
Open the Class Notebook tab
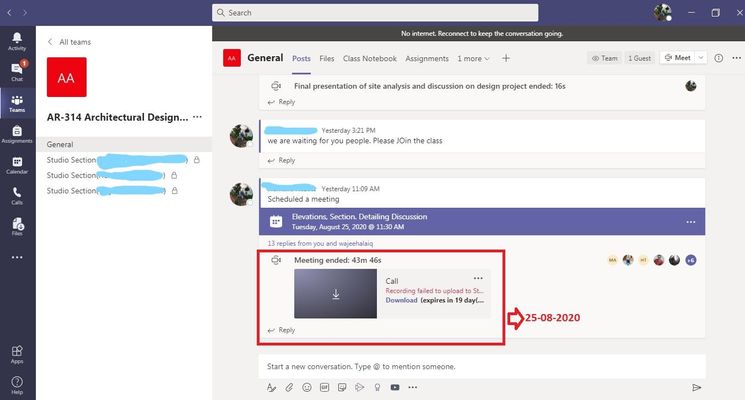(x=370, y=58)
